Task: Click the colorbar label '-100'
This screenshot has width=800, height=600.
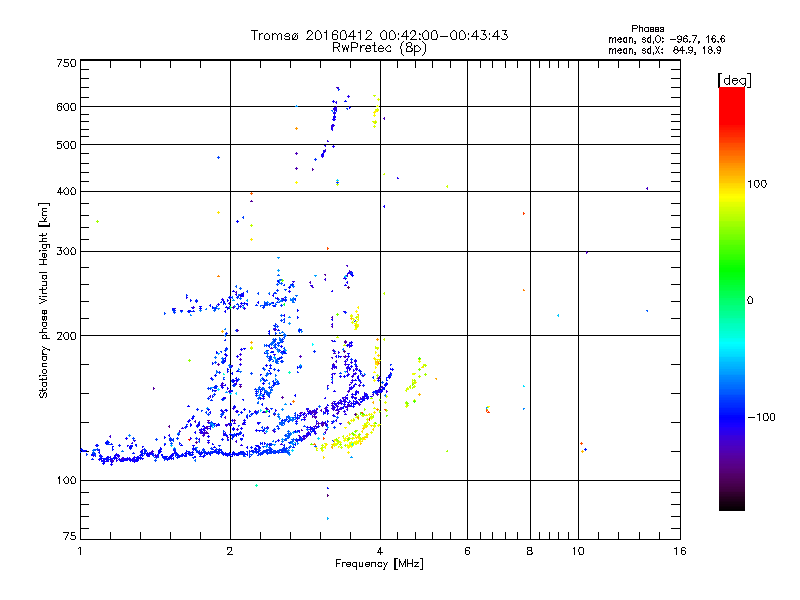Action: [x=761, y=417]
